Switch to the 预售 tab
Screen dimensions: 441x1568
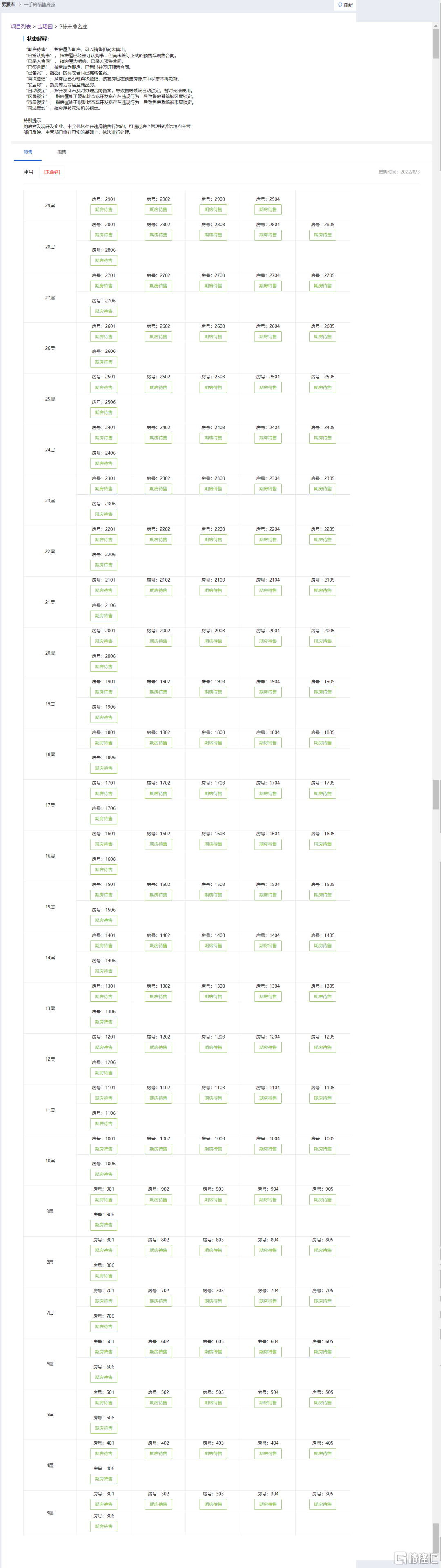28,152
